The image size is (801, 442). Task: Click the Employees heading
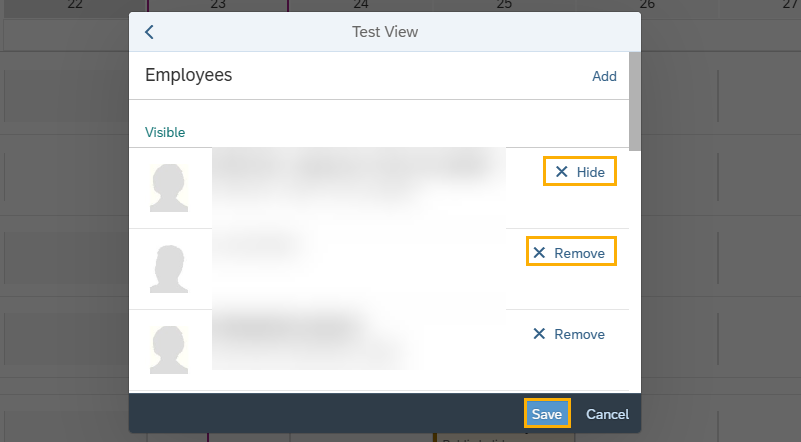(x=189, y=75)
